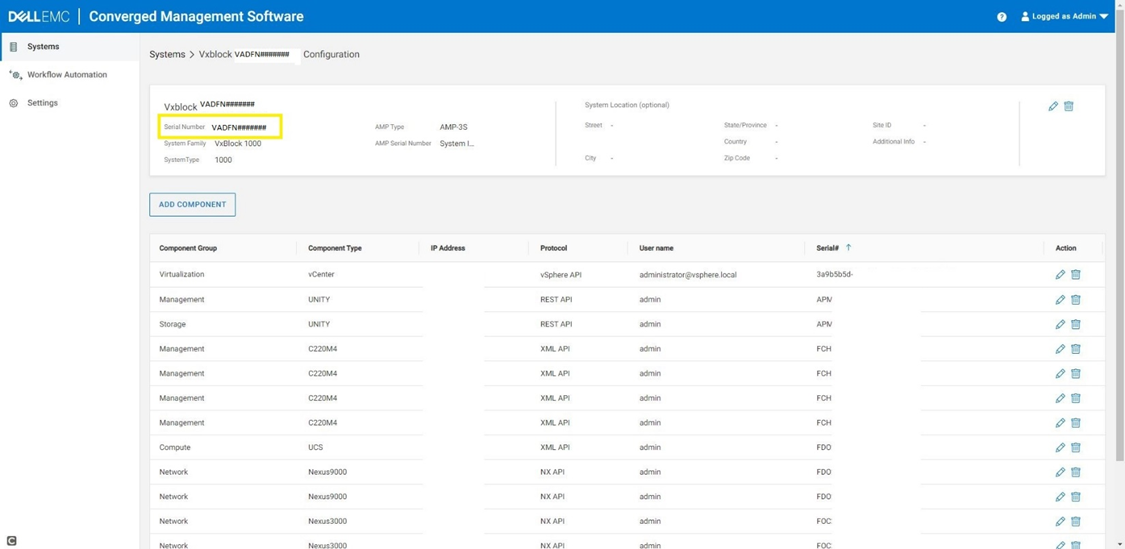The image size is (1125, 549).
Task: Click System Location (optional) heading
Action: click(627, 105)
